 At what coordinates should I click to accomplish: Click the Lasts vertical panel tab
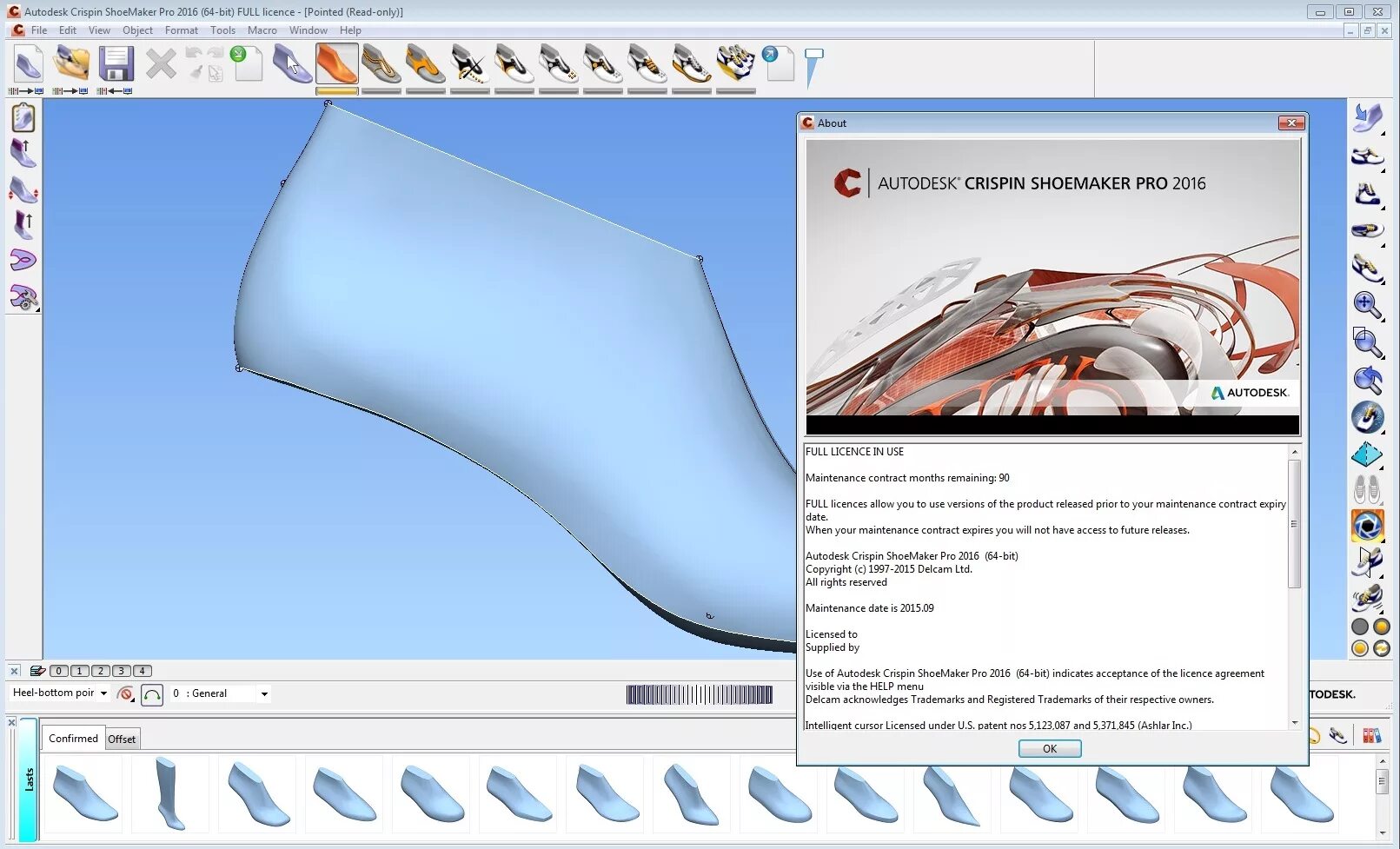point(29,779)
